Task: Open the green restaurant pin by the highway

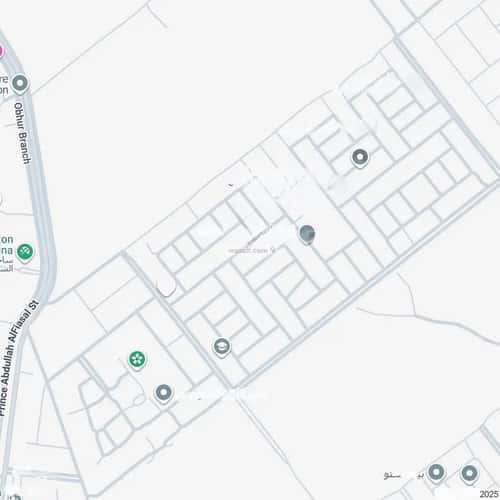Action: (x=25, y=252)
